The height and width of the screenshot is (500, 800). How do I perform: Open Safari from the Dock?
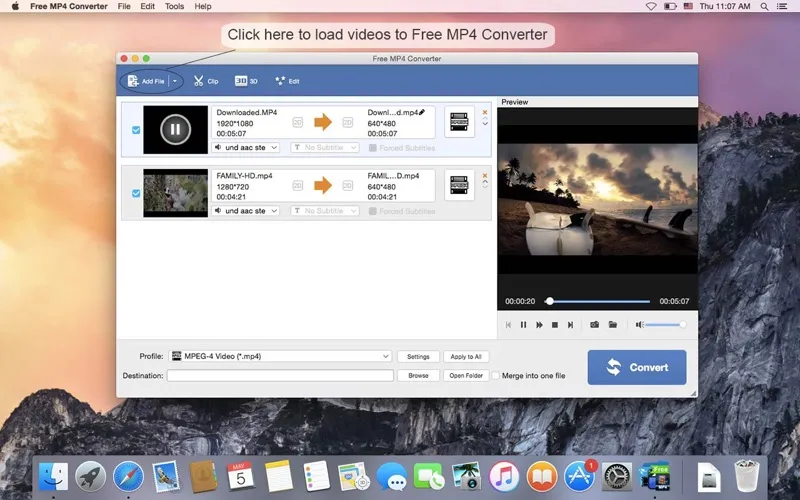[x=128, y=476]
